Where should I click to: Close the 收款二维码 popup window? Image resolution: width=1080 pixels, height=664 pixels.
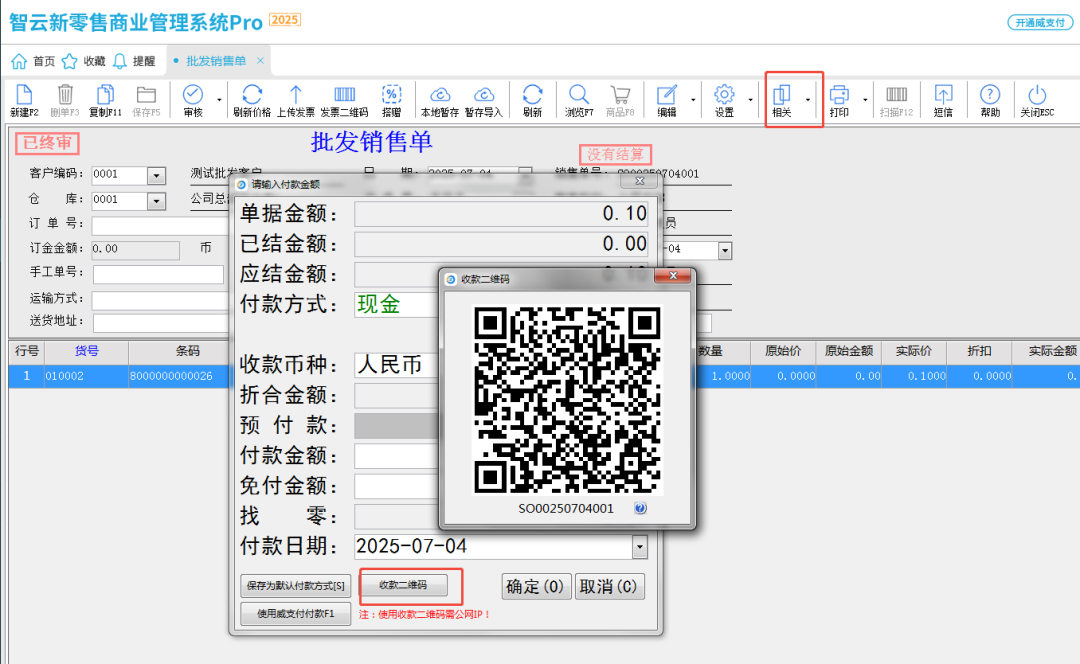click(674, 276)
